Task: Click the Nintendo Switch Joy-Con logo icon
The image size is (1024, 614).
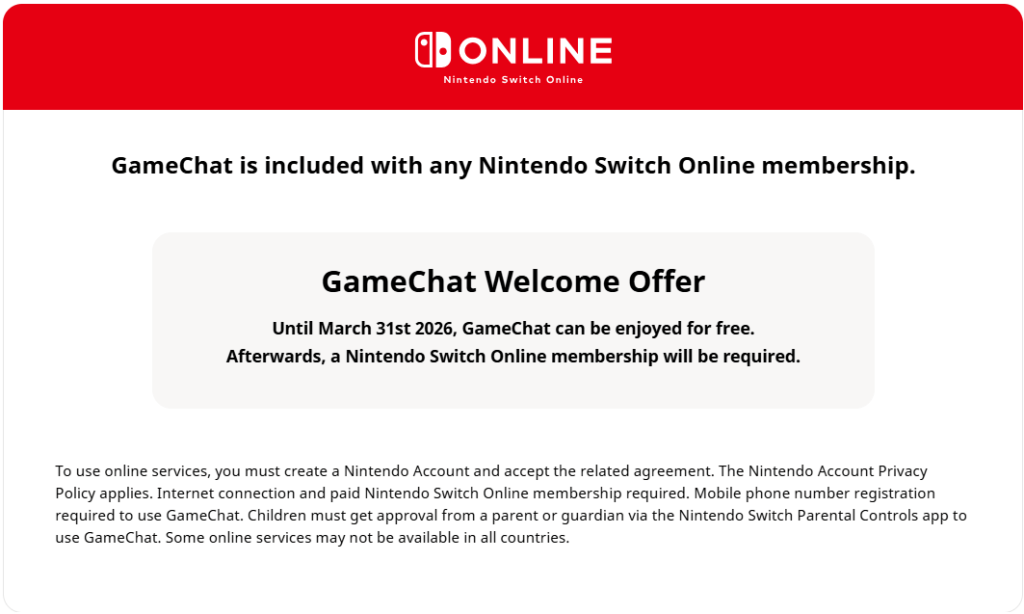Action: pos(433,50)
